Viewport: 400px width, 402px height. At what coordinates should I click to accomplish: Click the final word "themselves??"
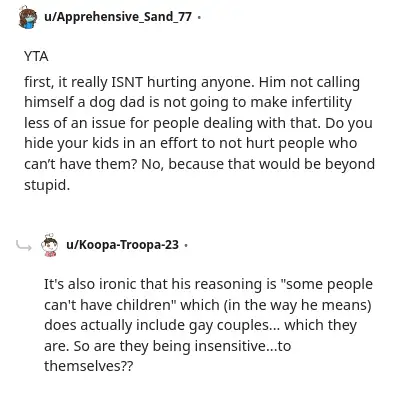point(88,366)
